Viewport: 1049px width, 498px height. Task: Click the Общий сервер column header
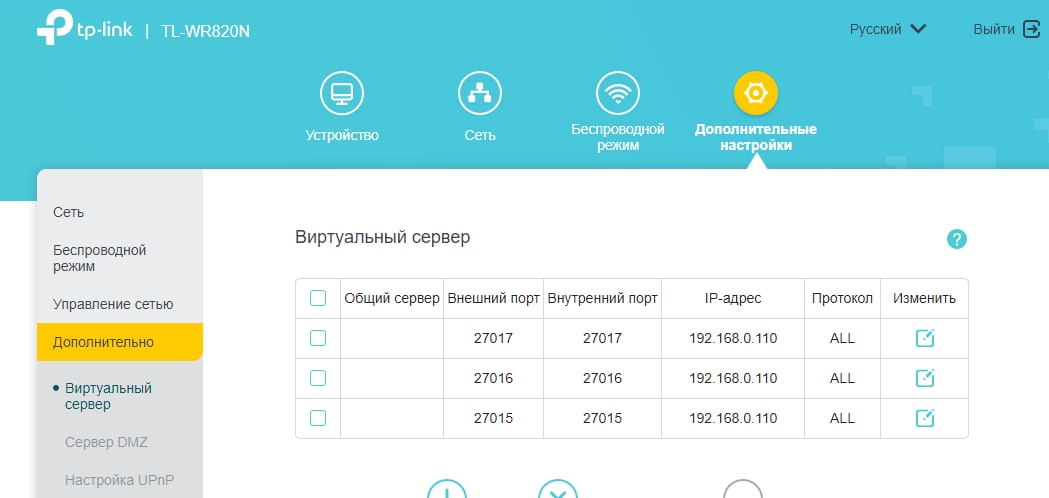[392, 299]
